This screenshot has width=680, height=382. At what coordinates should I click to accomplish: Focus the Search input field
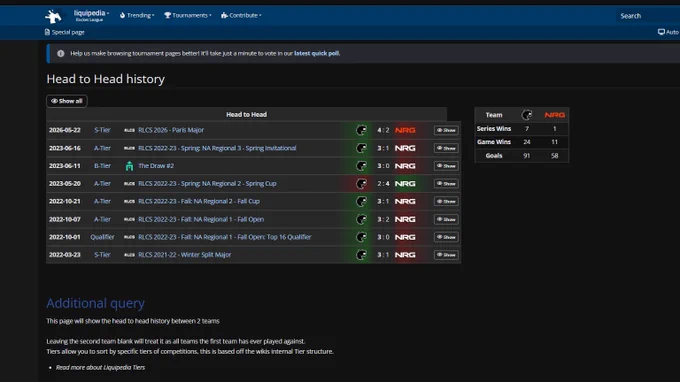pos(648,16)
